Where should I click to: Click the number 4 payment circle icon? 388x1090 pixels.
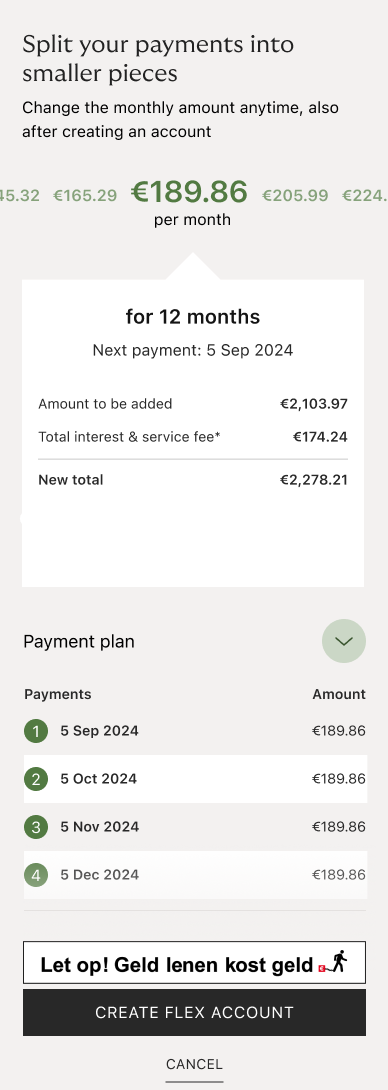[x=36, y=875]
